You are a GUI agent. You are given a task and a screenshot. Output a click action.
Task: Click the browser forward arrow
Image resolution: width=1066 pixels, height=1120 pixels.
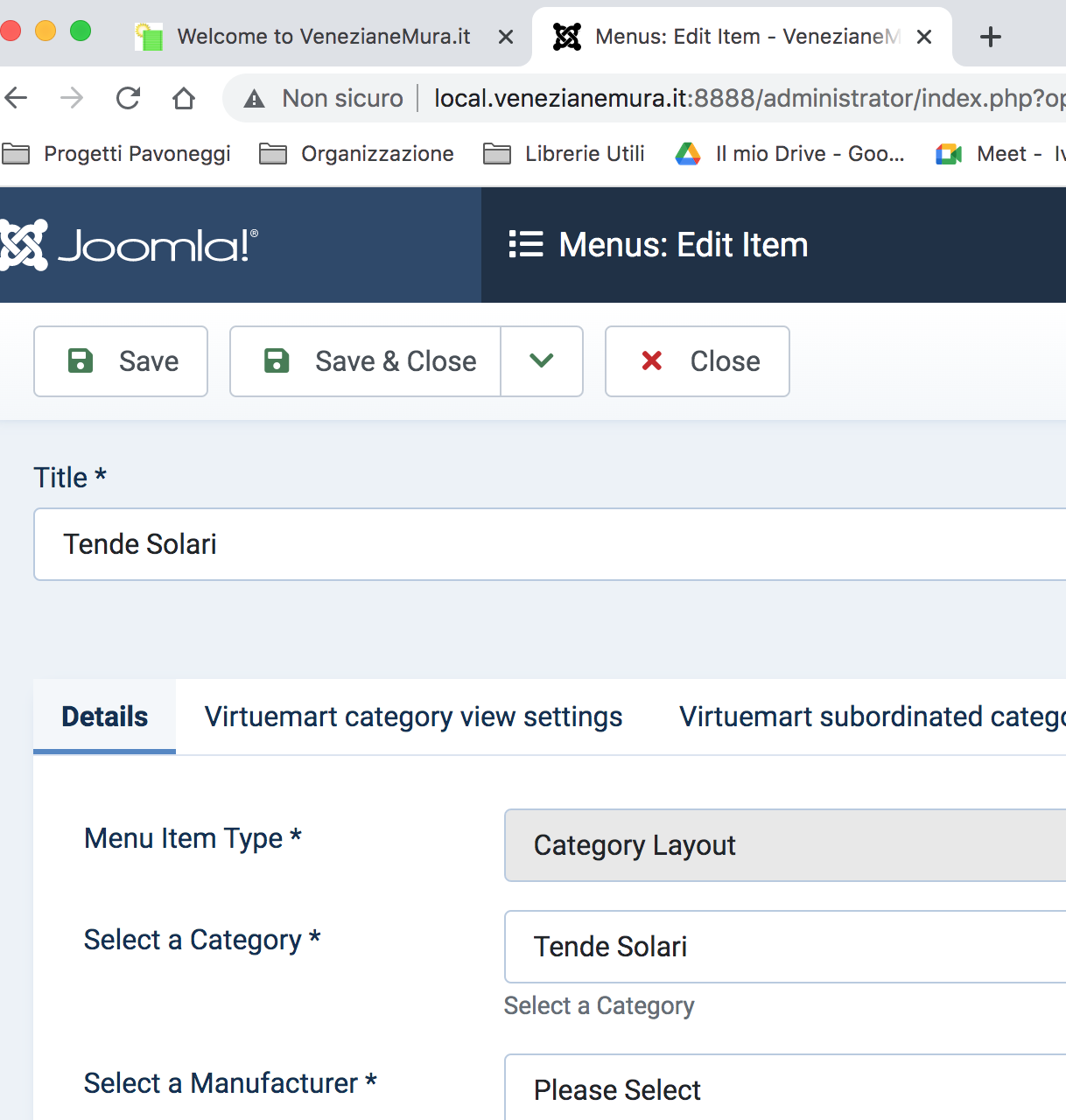point(72,98)
